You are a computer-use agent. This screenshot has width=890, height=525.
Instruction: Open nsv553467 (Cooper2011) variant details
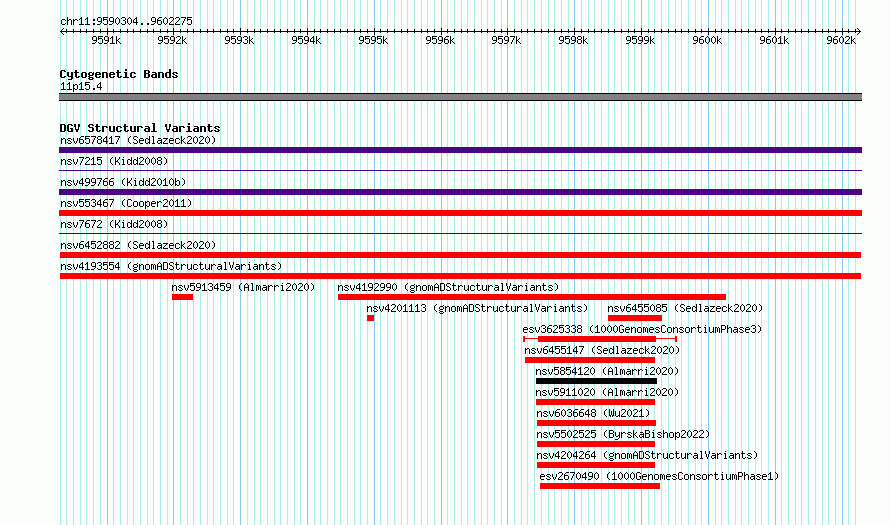126,203
